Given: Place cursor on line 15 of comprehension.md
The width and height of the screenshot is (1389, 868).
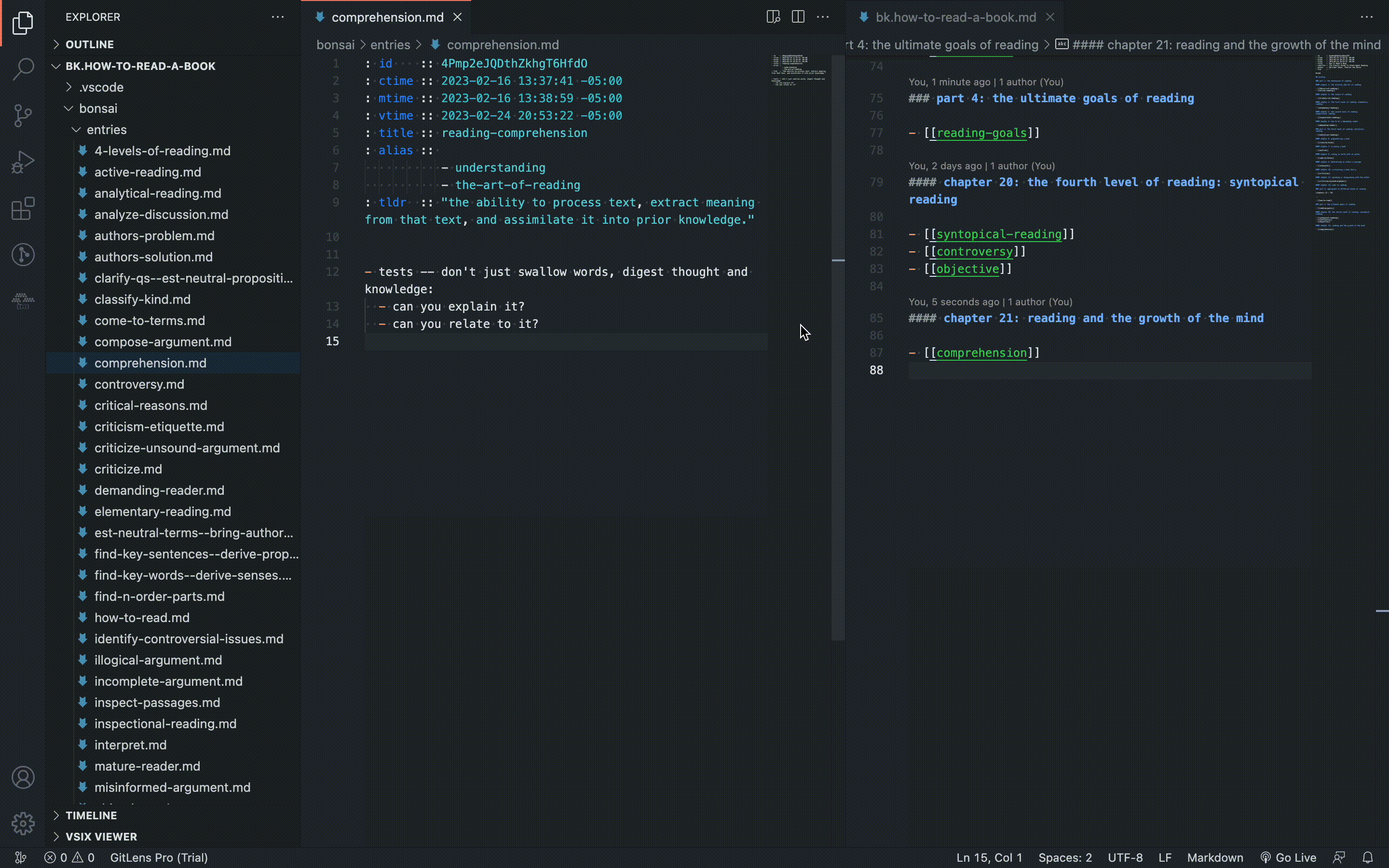Looking at the screenshot, I should 565,341.
